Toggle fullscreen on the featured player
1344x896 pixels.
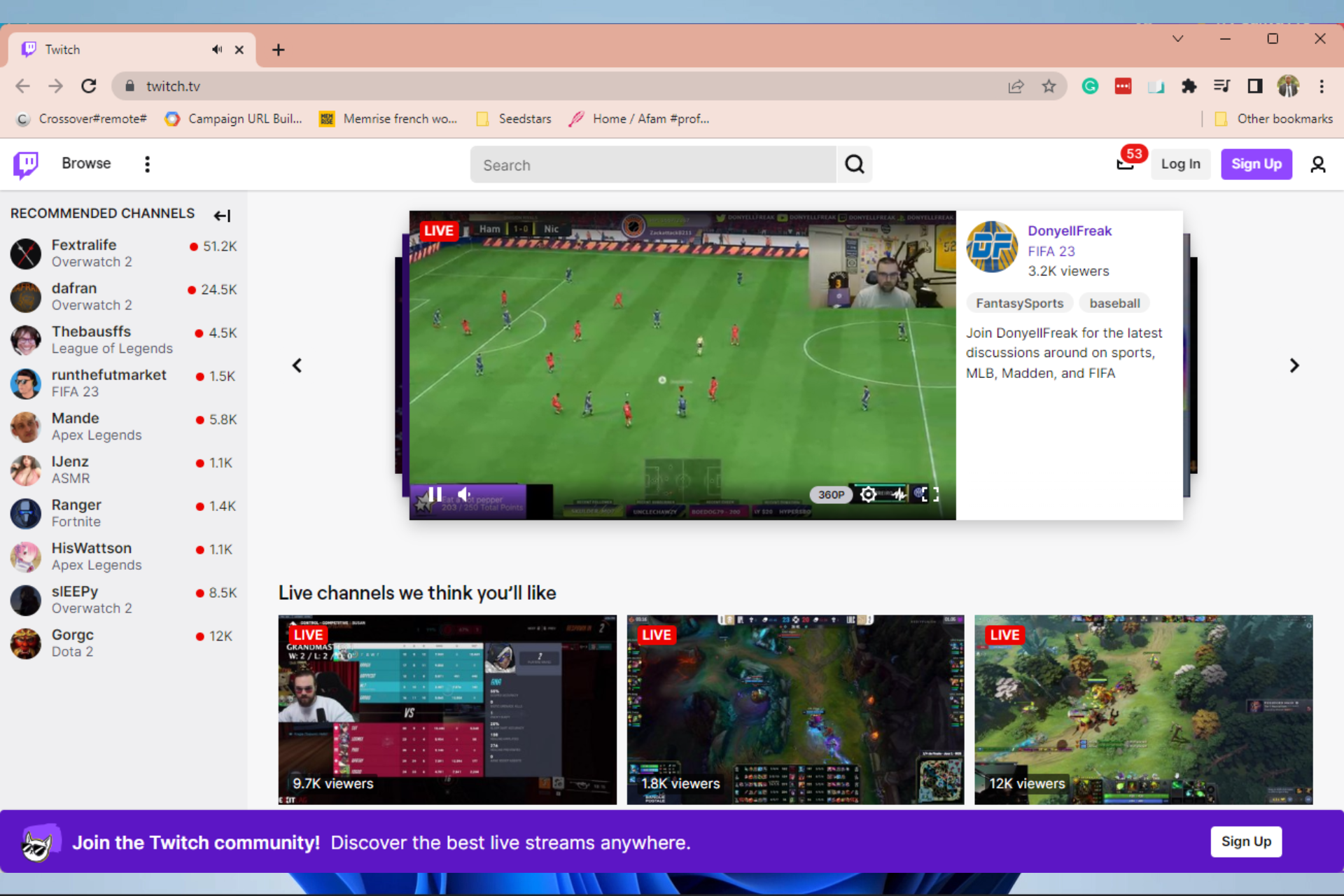(x=930, y=494)
